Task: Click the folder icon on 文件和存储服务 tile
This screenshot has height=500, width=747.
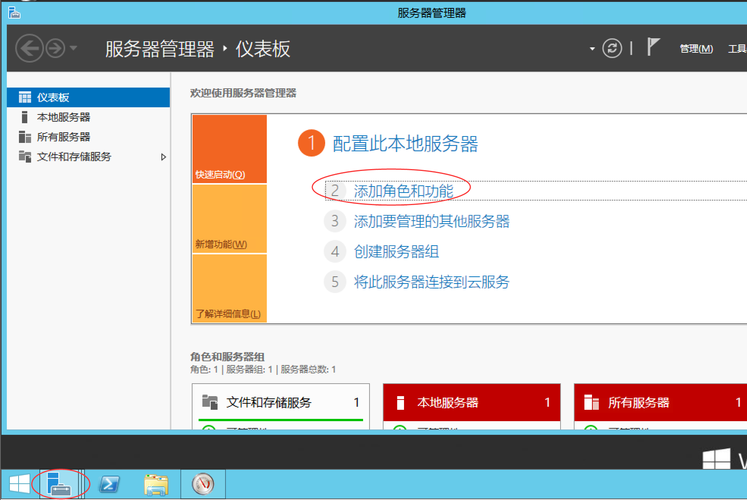Action: click(x=210, y=402)
